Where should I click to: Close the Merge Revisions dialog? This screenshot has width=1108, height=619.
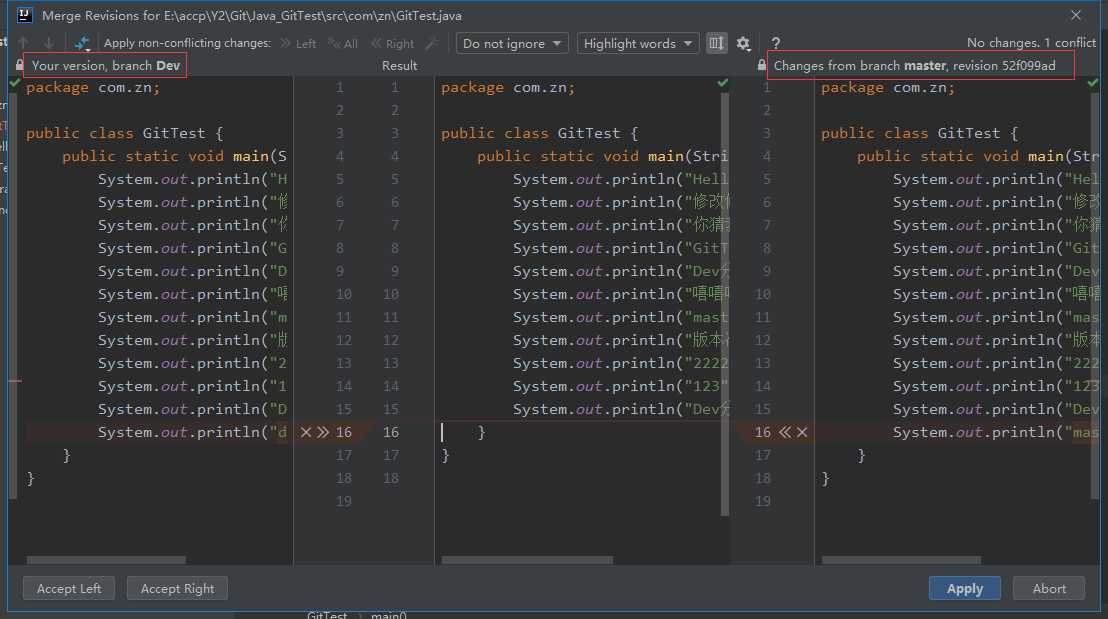coord(1075,15)
